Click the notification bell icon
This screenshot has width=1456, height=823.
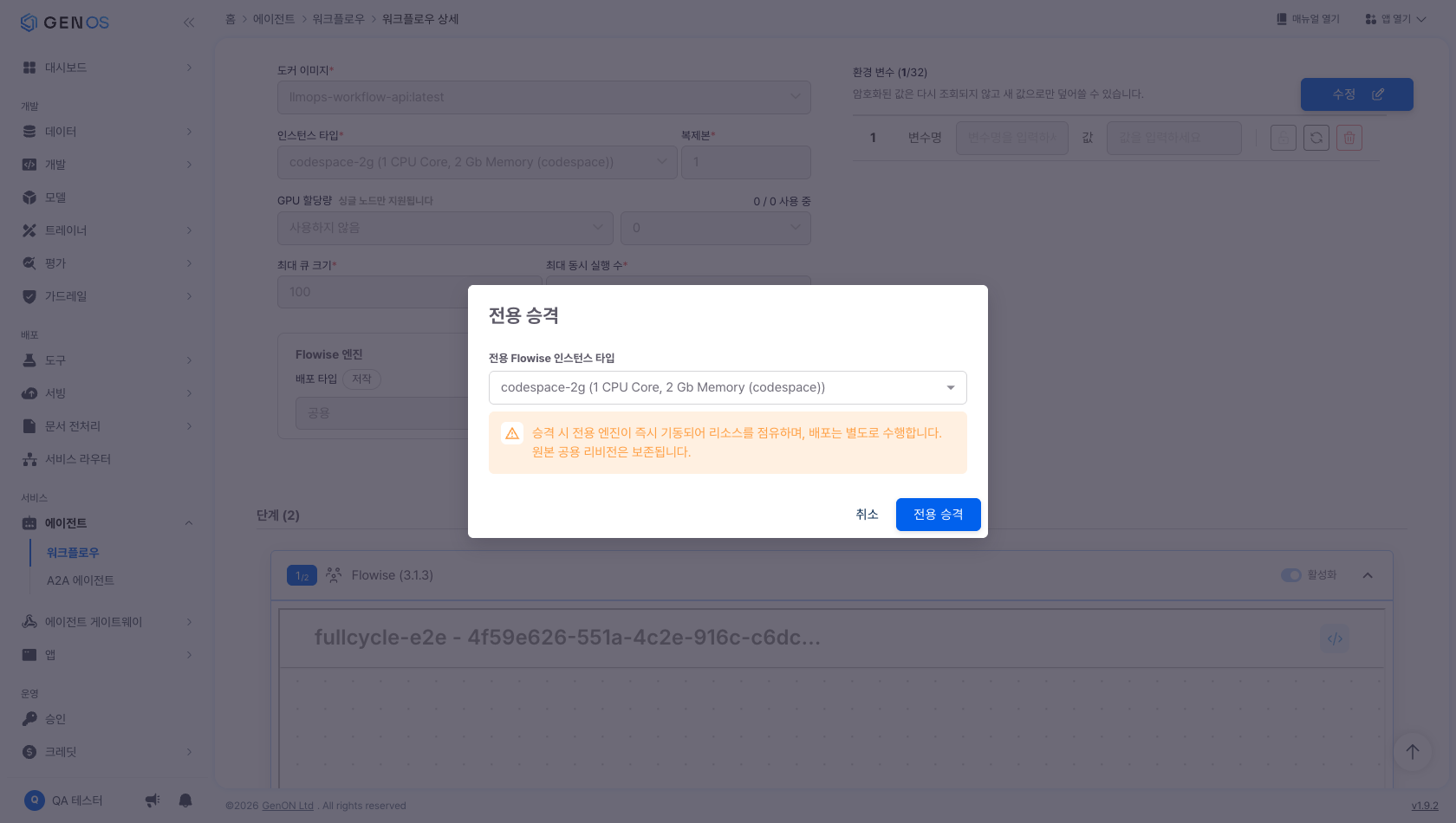pyautogui.click(x=185, y=800)
